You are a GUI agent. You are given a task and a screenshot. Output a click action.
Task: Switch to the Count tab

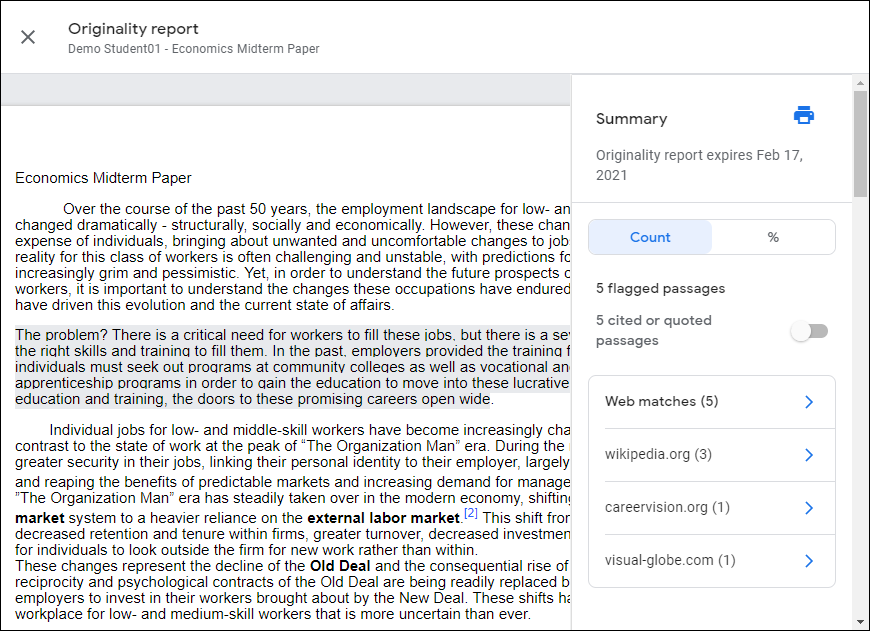pos(650,237)
